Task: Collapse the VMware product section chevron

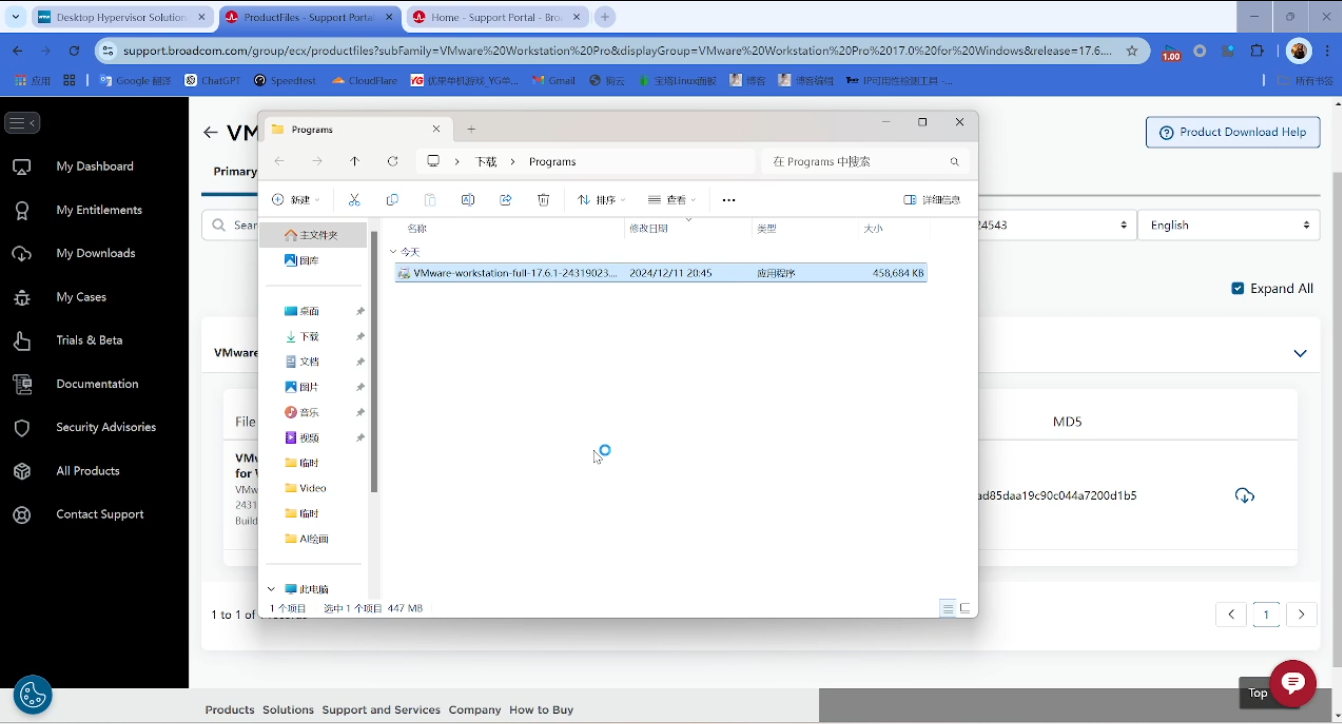Action: click(x=1300, y=353)
